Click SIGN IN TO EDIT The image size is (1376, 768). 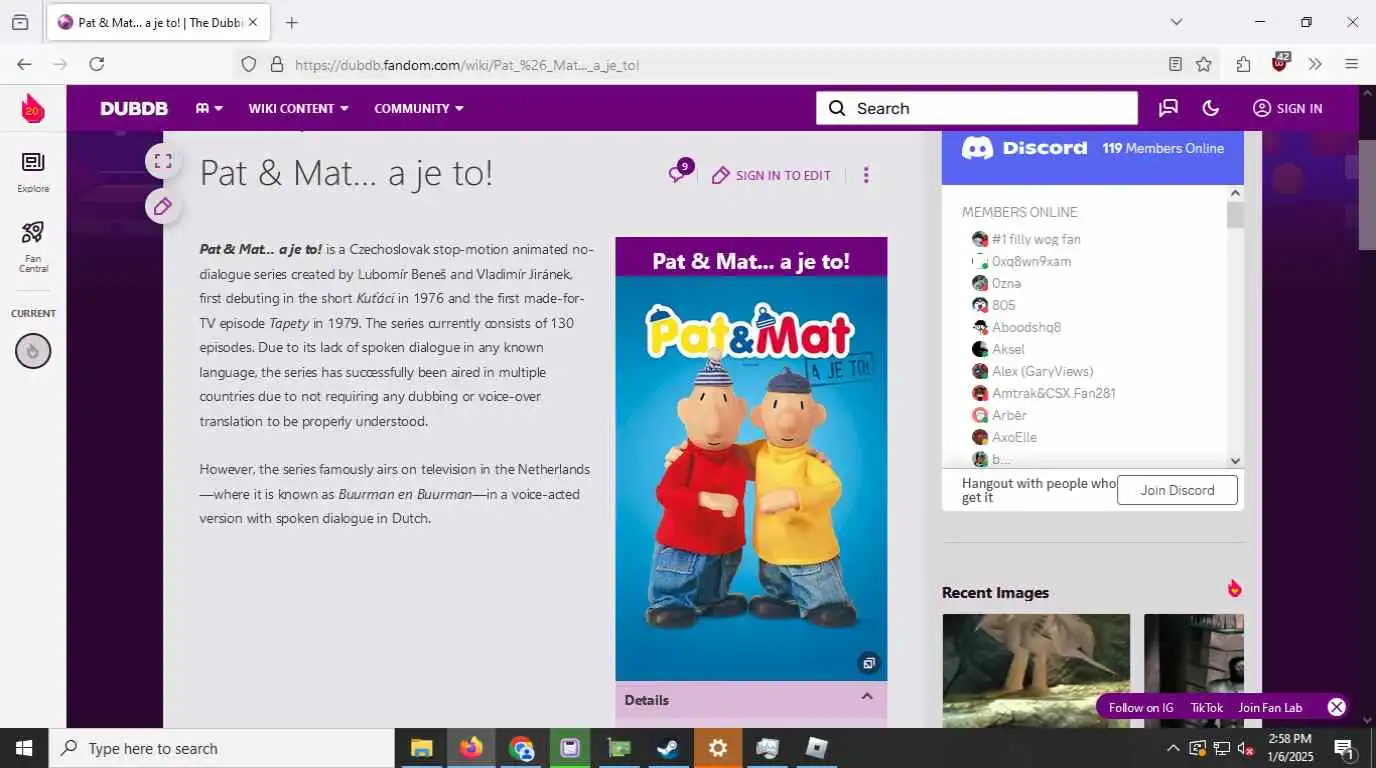[771, 175]
